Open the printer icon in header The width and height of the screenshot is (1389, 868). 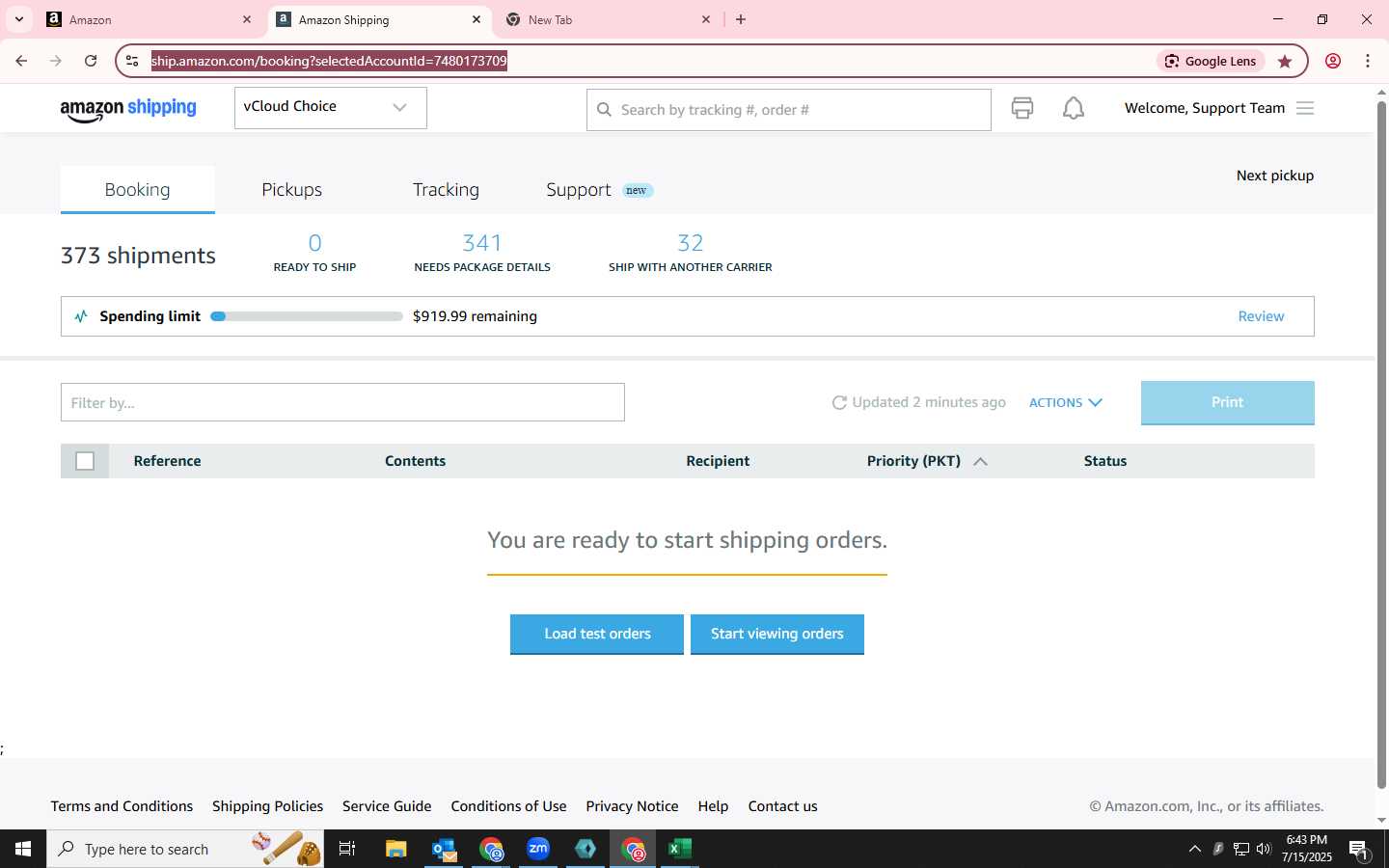pos(1022,108)
